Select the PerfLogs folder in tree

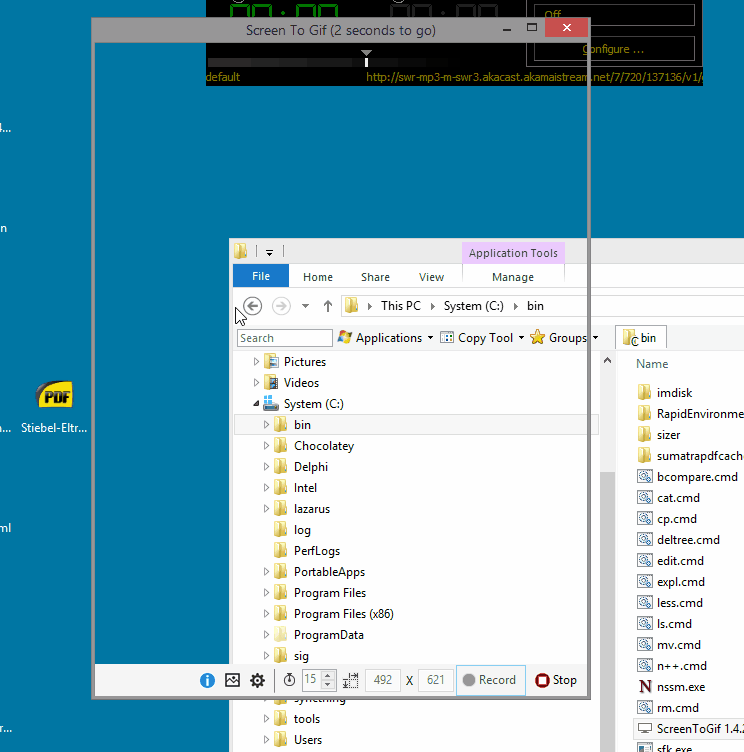click(x=317, y=551)
